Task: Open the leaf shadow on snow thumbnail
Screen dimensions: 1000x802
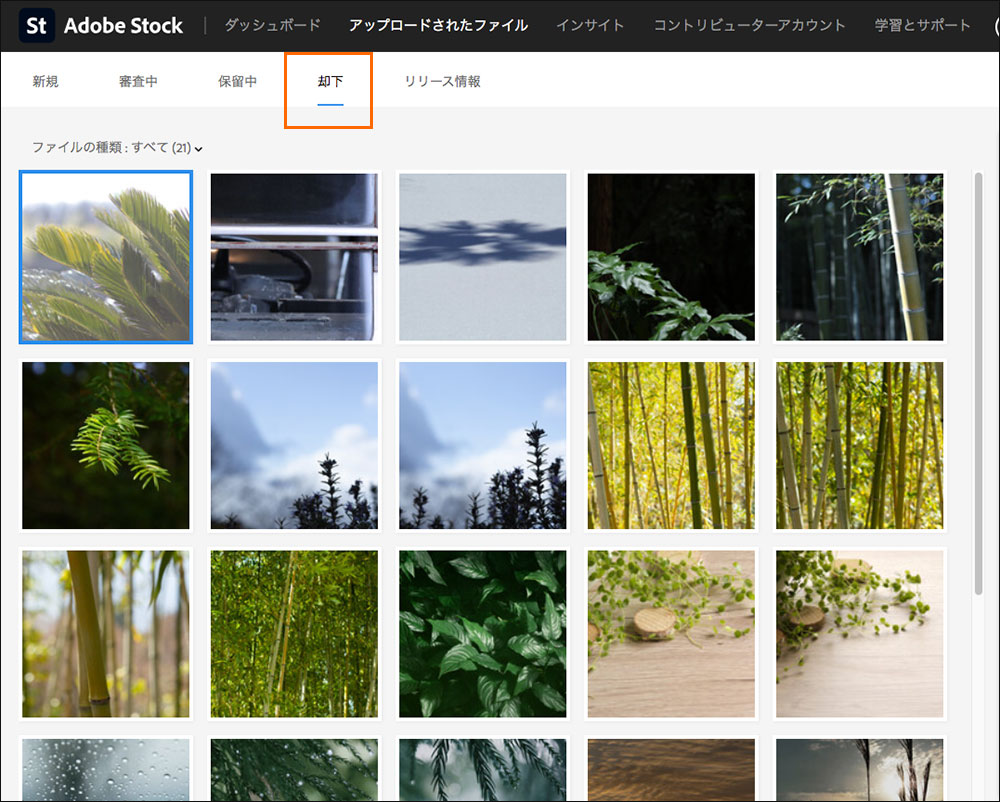Action: click(x=482, y=257)
